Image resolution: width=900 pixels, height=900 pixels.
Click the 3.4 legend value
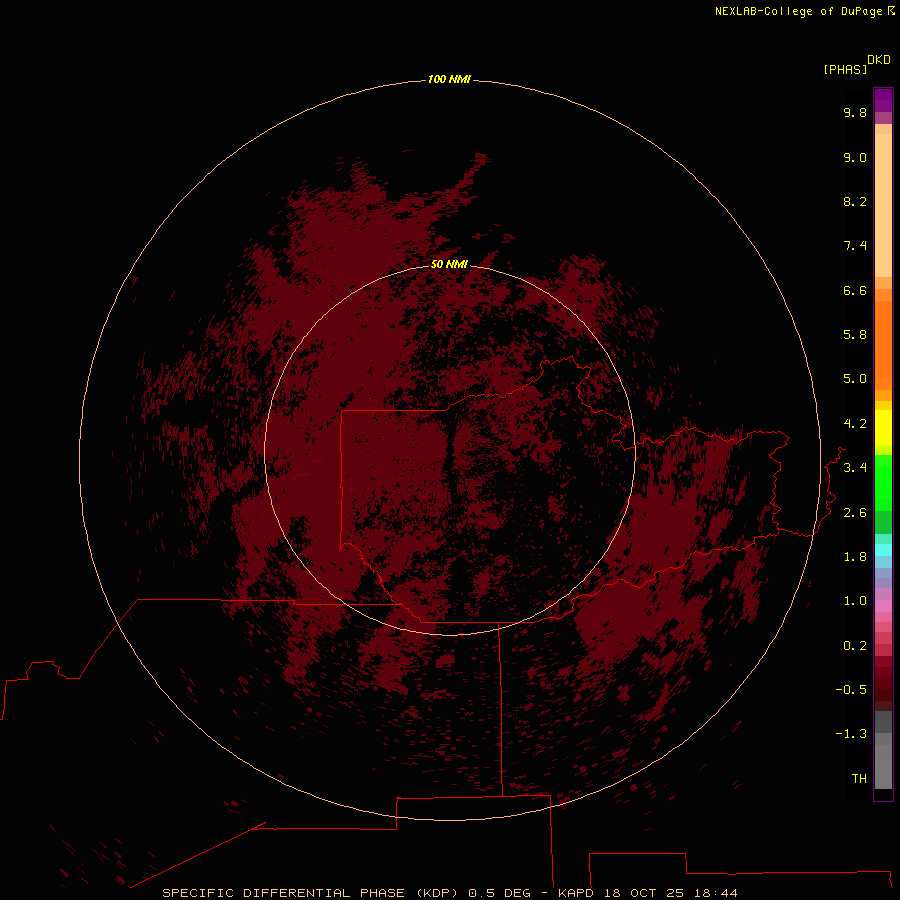pyautogui.click(x=855, y=468)
